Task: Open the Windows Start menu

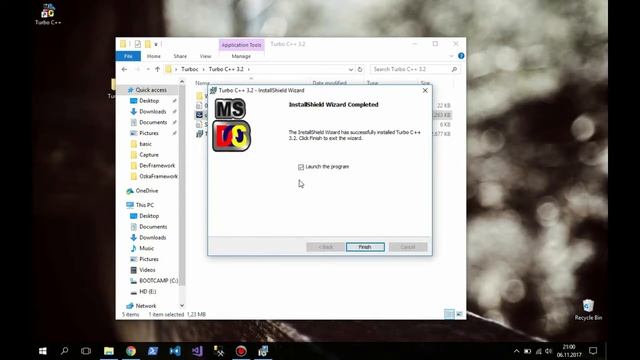Action: 42,351
